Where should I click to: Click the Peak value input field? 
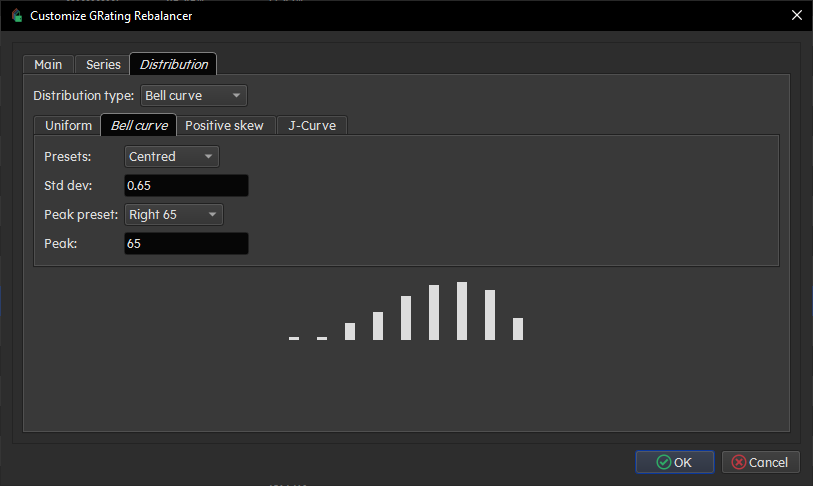tap(186, 243)
